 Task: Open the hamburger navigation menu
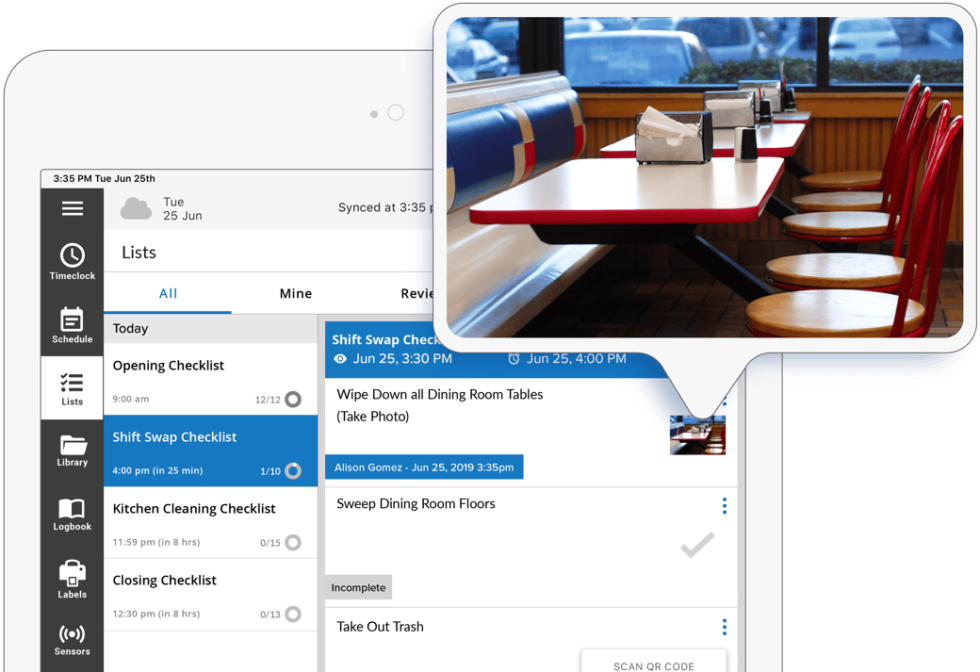pyautogui.click(x=71, y=207)
